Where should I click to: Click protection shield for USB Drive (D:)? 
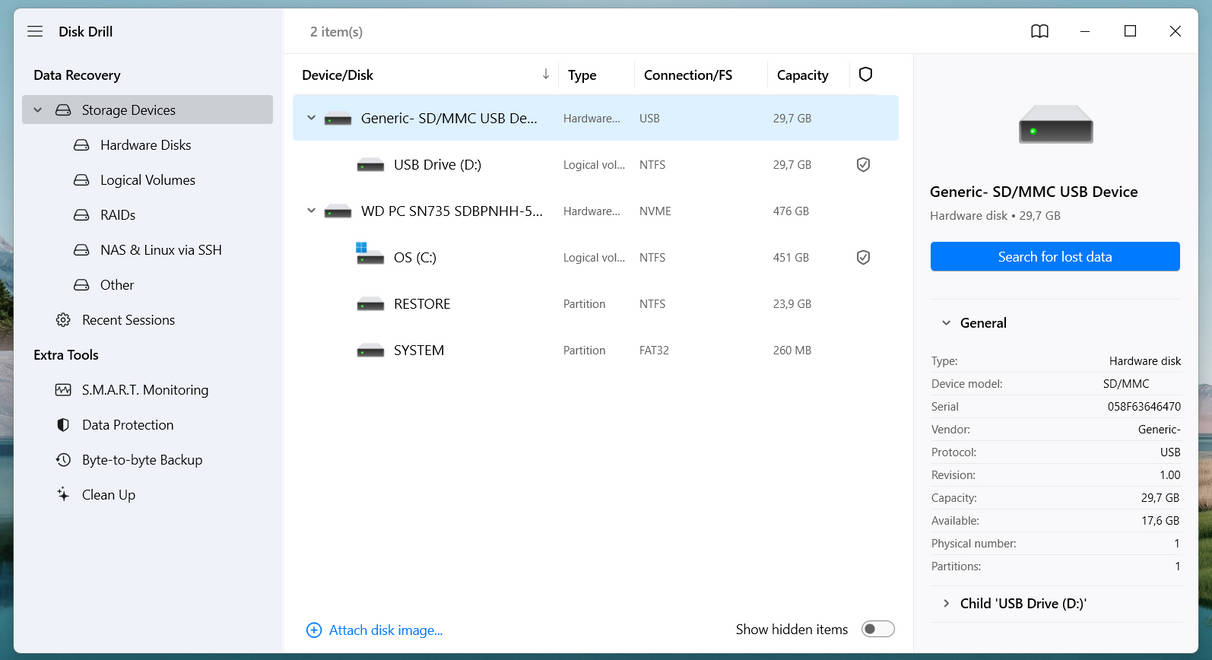pyautogui.click(x=863, y=164)
